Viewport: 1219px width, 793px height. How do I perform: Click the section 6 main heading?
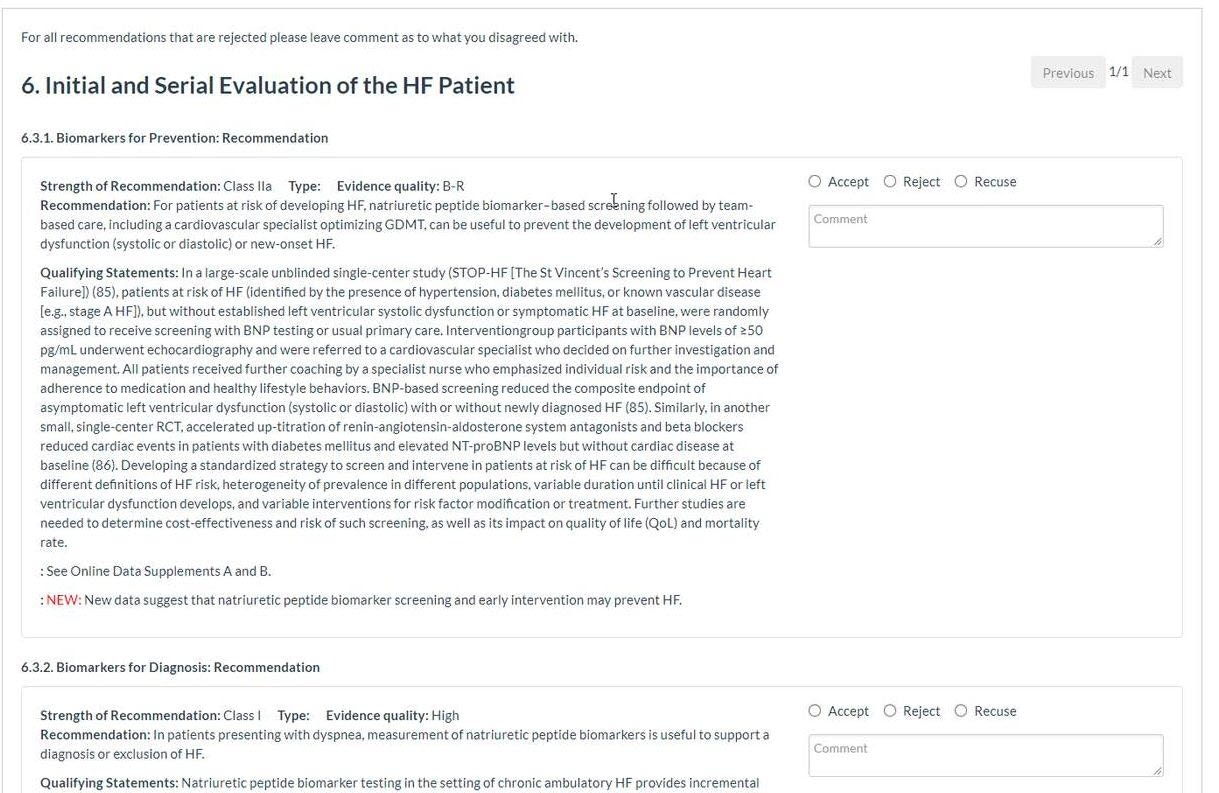pos(268,85)
